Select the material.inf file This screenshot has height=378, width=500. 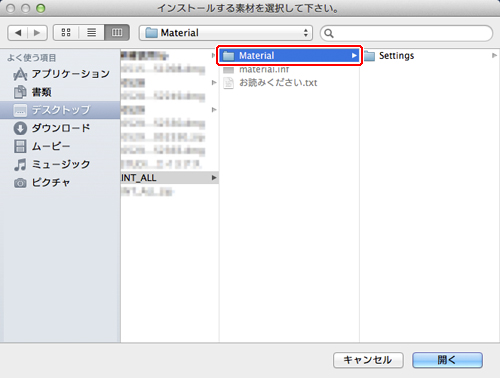pos(289,69)
